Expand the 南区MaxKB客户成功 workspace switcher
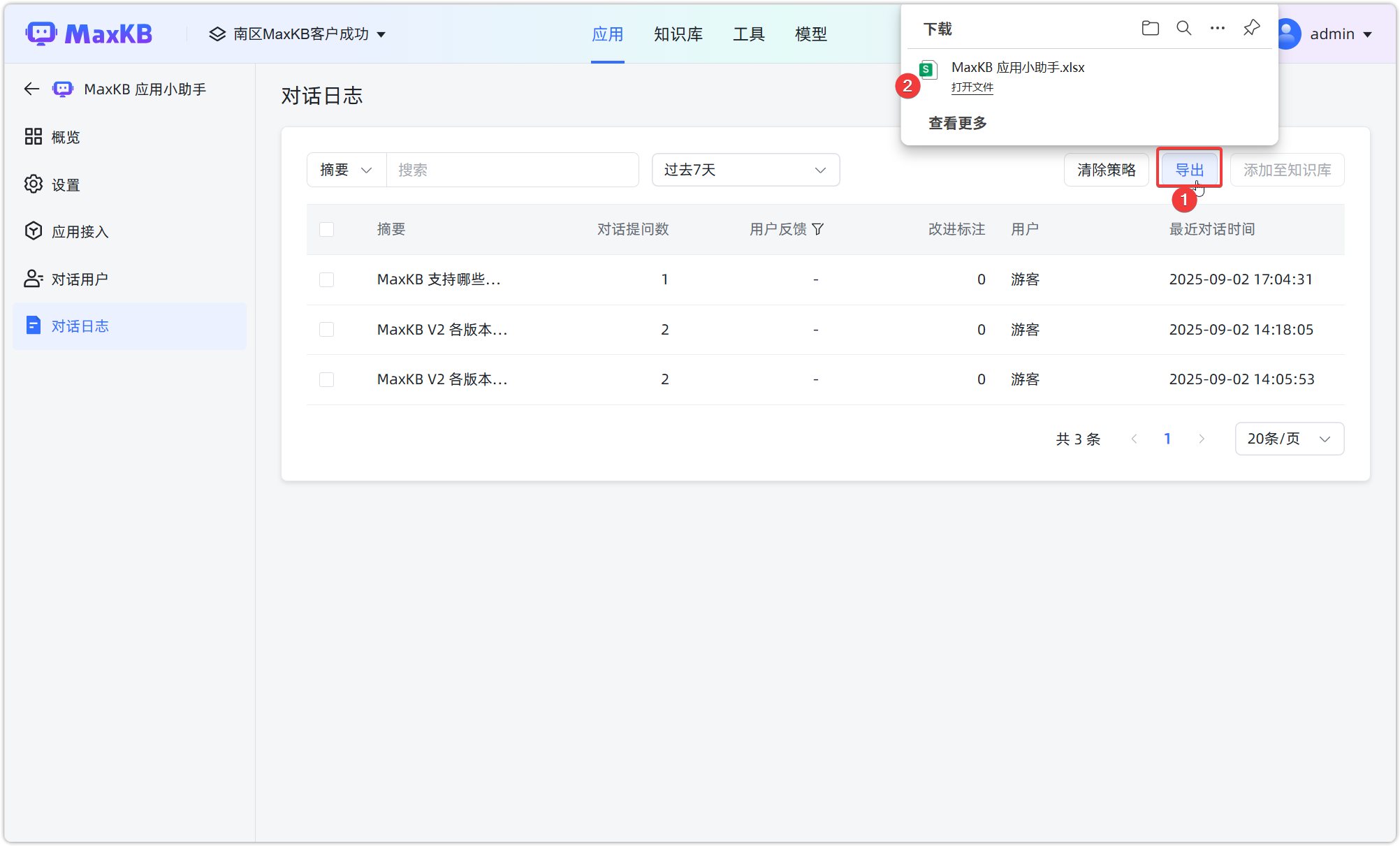This screenshot has height=846, width=1400. point(298,34)
